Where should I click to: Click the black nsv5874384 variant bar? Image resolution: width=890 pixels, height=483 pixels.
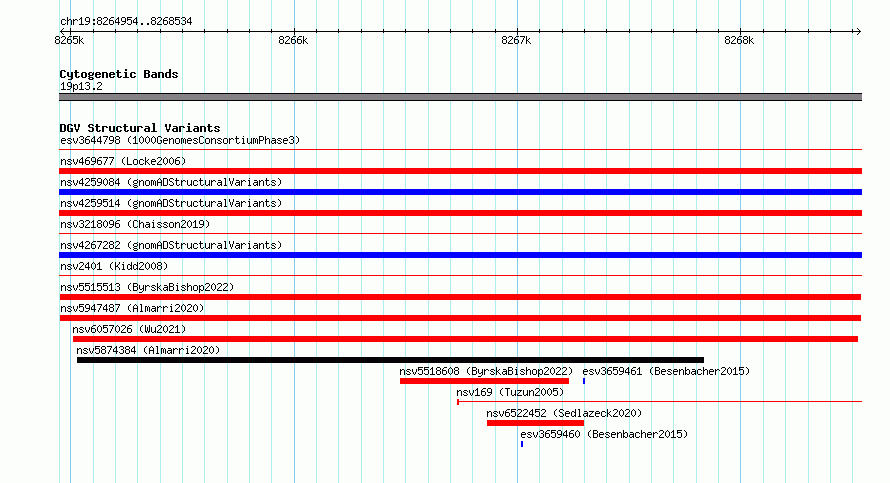tap(391, 360)
